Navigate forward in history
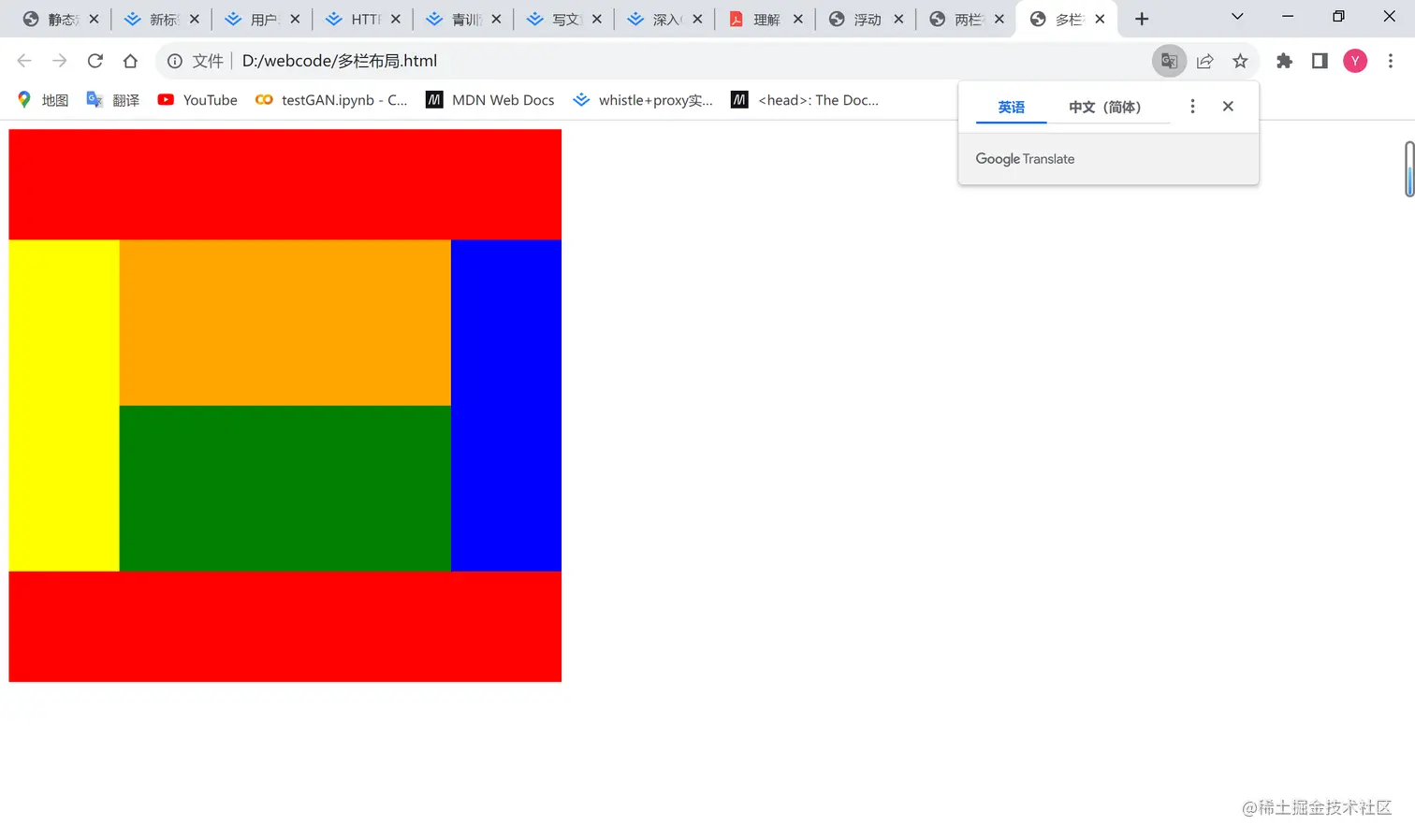Screen dimensions: 1415x840 pyautogui.click(x=60, y=61)
